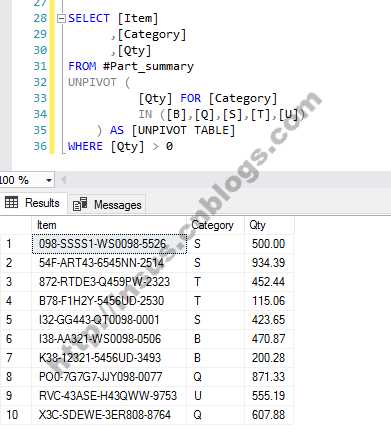Screen dimensions: 391x434
Task: Click cell K38-12321-5456UD-3493
Action: click(x=109, y=358)
